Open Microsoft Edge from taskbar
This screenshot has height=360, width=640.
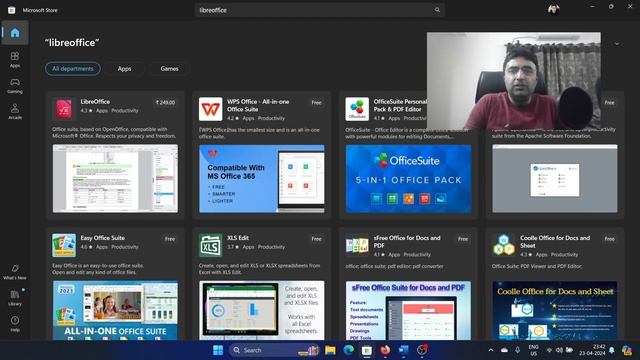point(349,350)
